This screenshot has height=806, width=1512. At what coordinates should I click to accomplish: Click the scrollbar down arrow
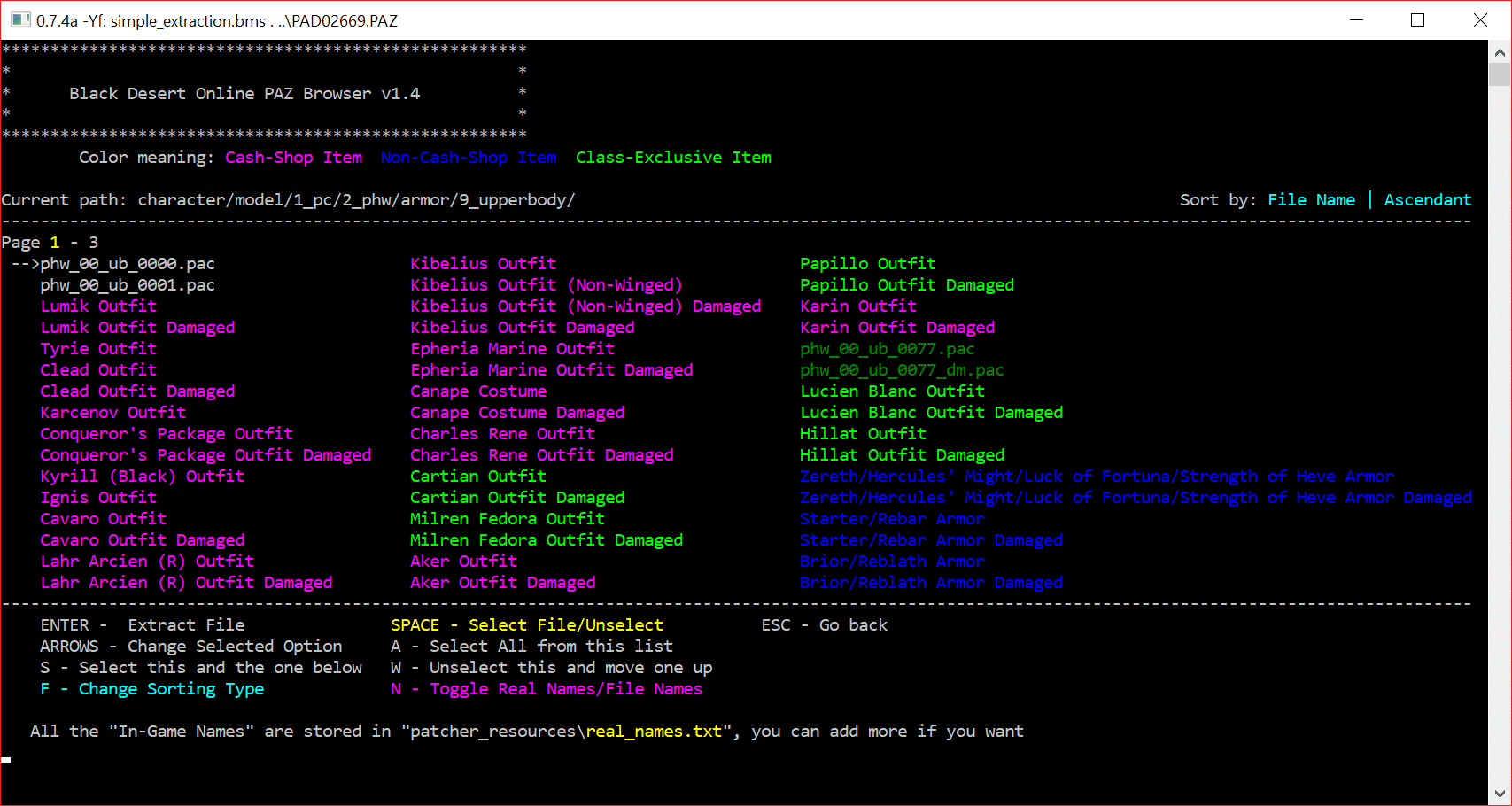coord(1500,794)
